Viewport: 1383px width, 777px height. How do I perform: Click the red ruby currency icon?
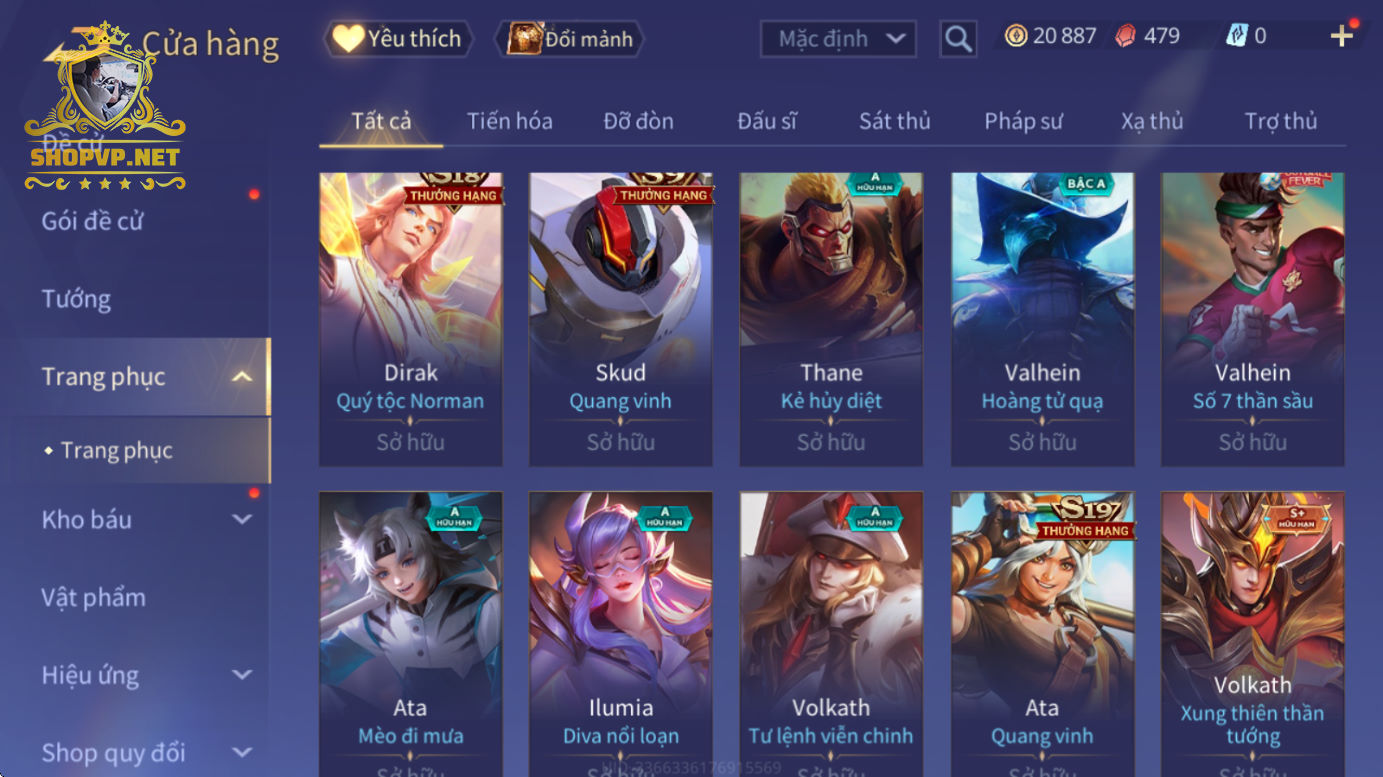1126,36
